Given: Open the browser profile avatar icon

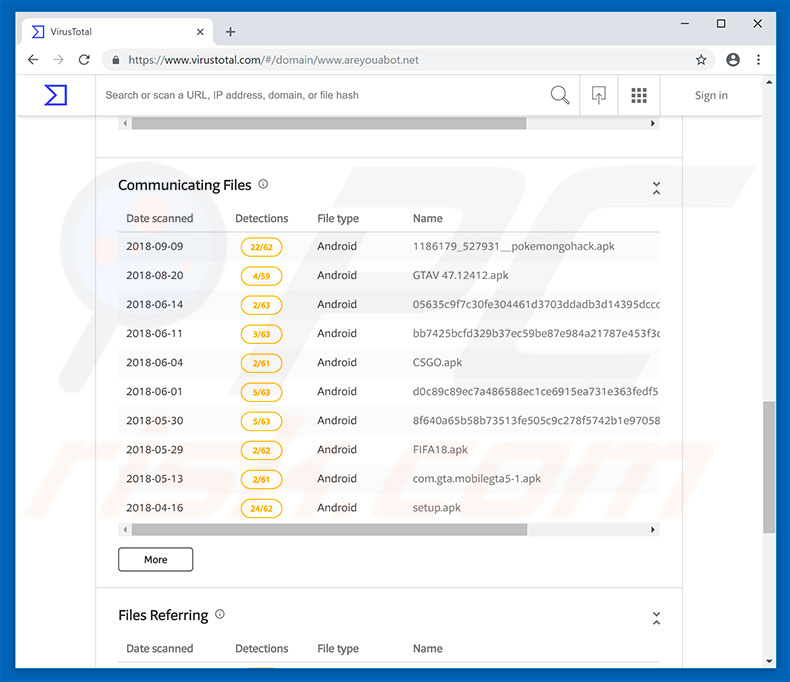Looking at the screenshot, I should [733, 59].
